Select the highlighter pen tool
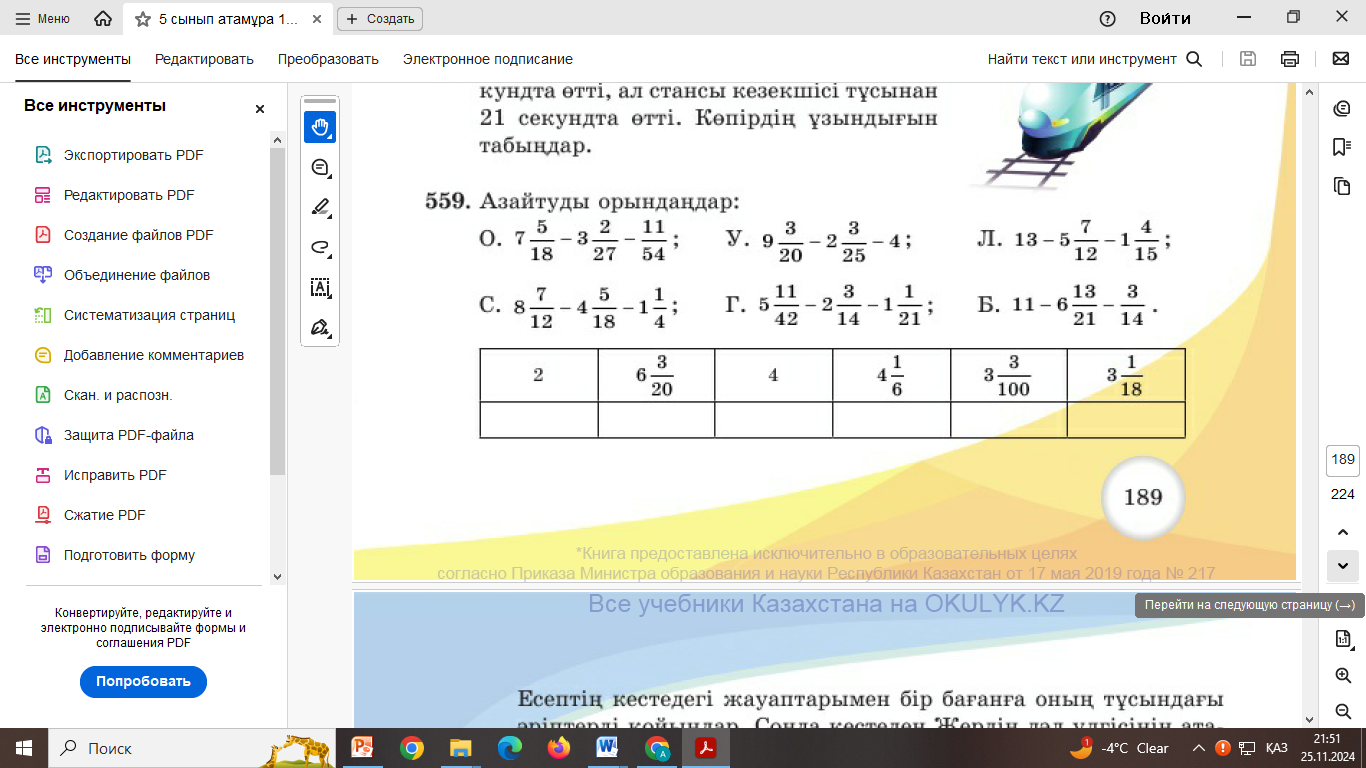The image size is (1366, 768). click(x=320, y=207)
